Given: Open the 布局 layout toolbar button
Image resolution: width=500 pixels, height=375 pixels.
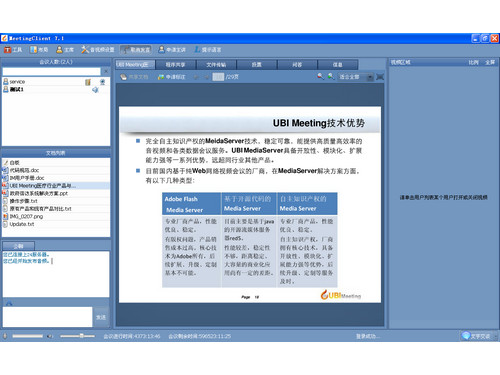Looking at the screenshot, I should pos(39,50).
